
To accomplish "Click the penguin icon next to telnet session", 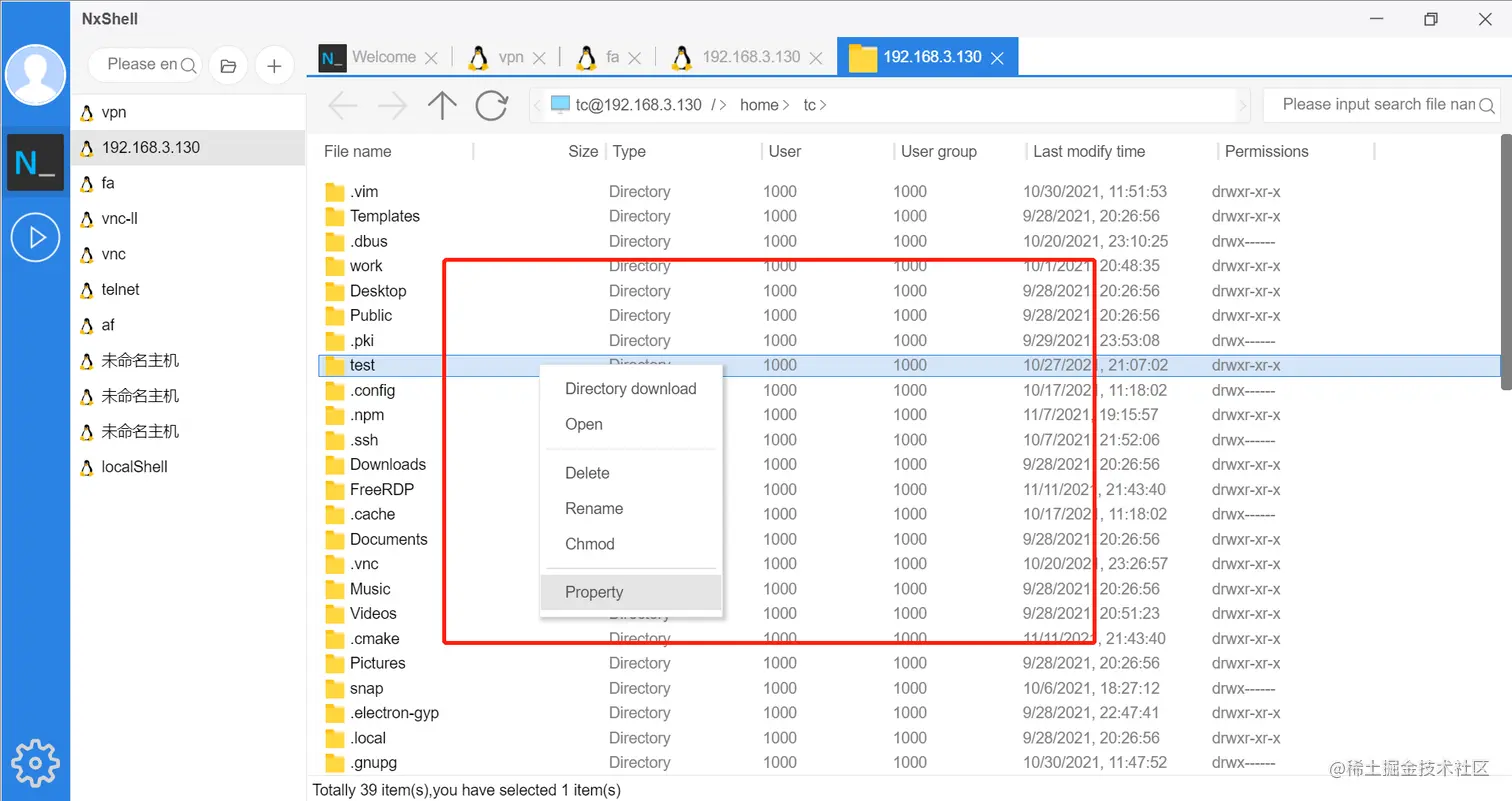I will pos(86,290).
